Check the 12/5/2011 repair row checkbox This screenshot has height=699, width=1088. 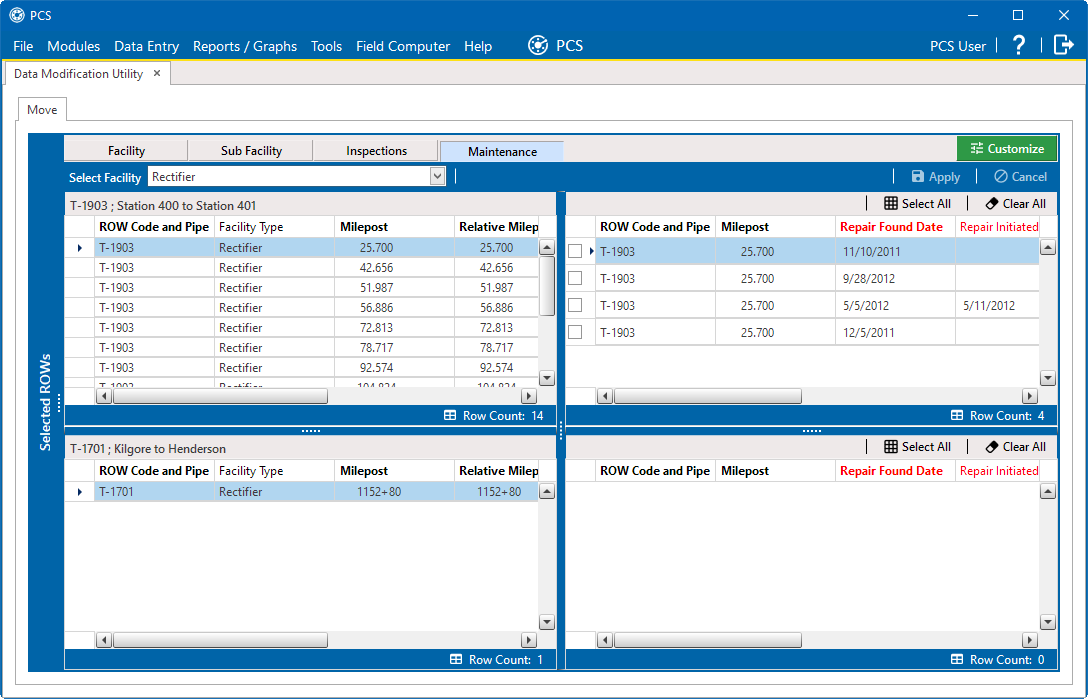pyautogui.click(x=575, y=332)
